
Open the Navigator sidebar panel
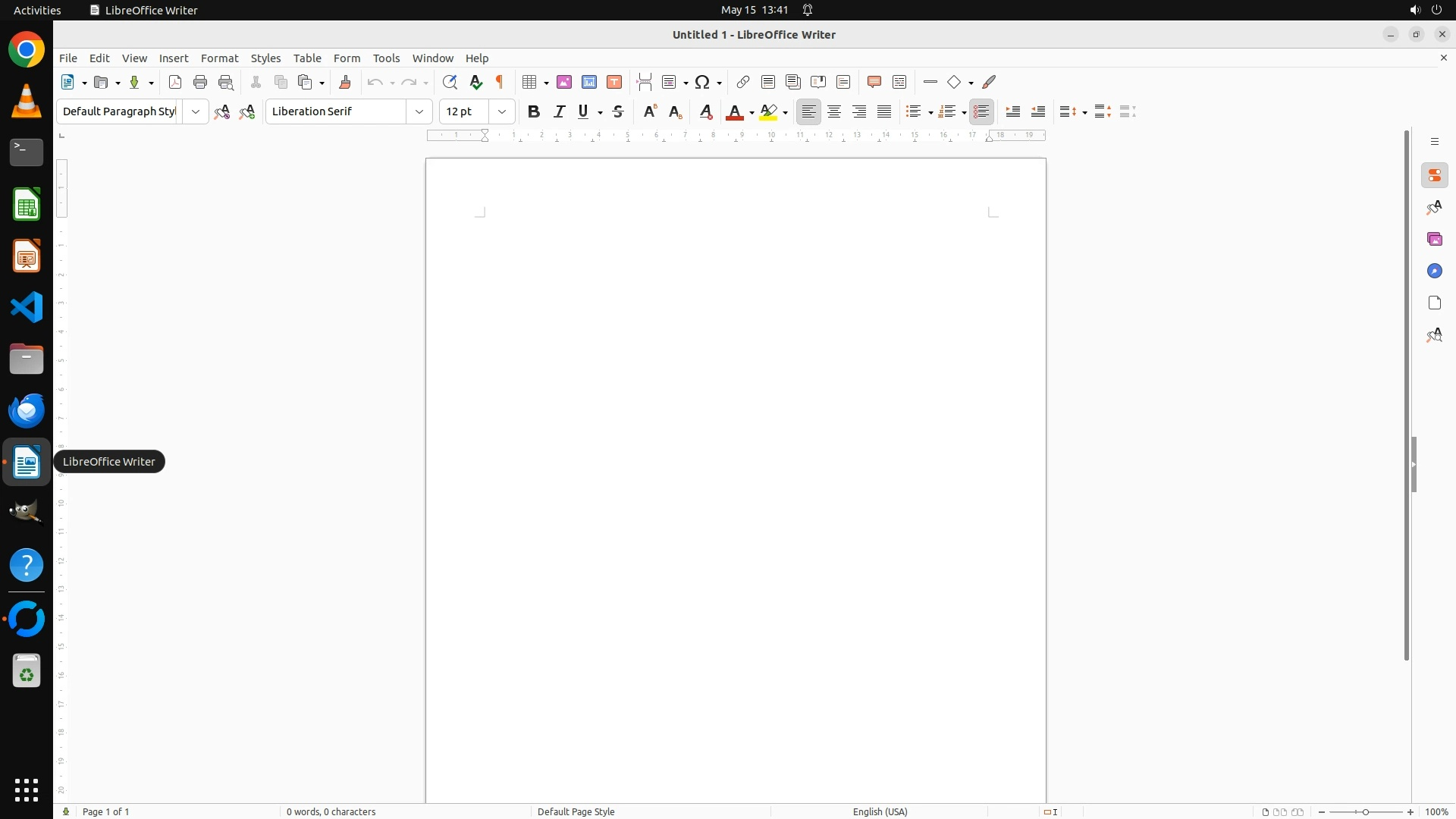(1434, 271)
